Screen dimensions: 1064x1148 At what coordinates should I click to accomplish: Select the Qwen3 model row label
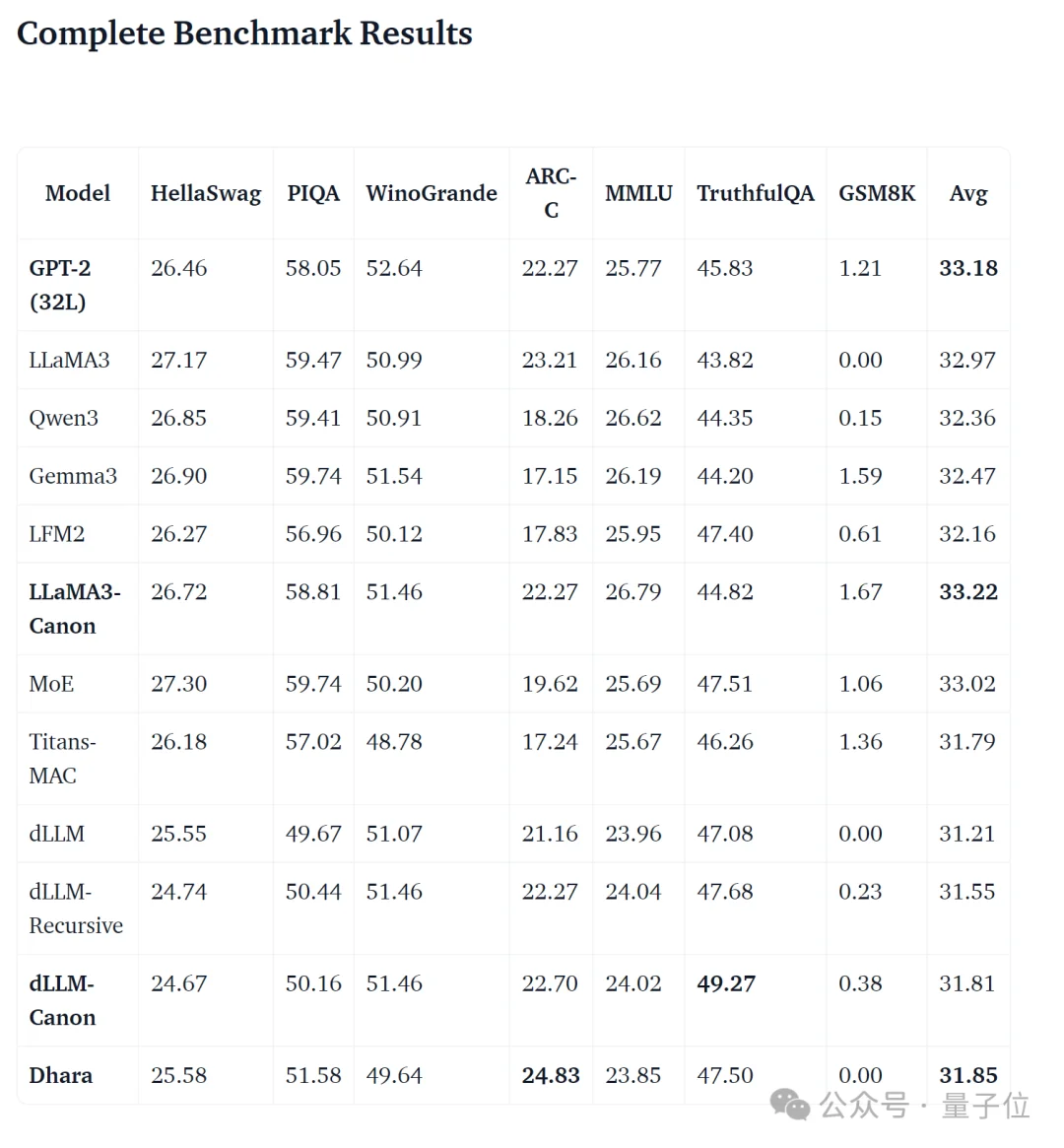click(x=64, y=418)
